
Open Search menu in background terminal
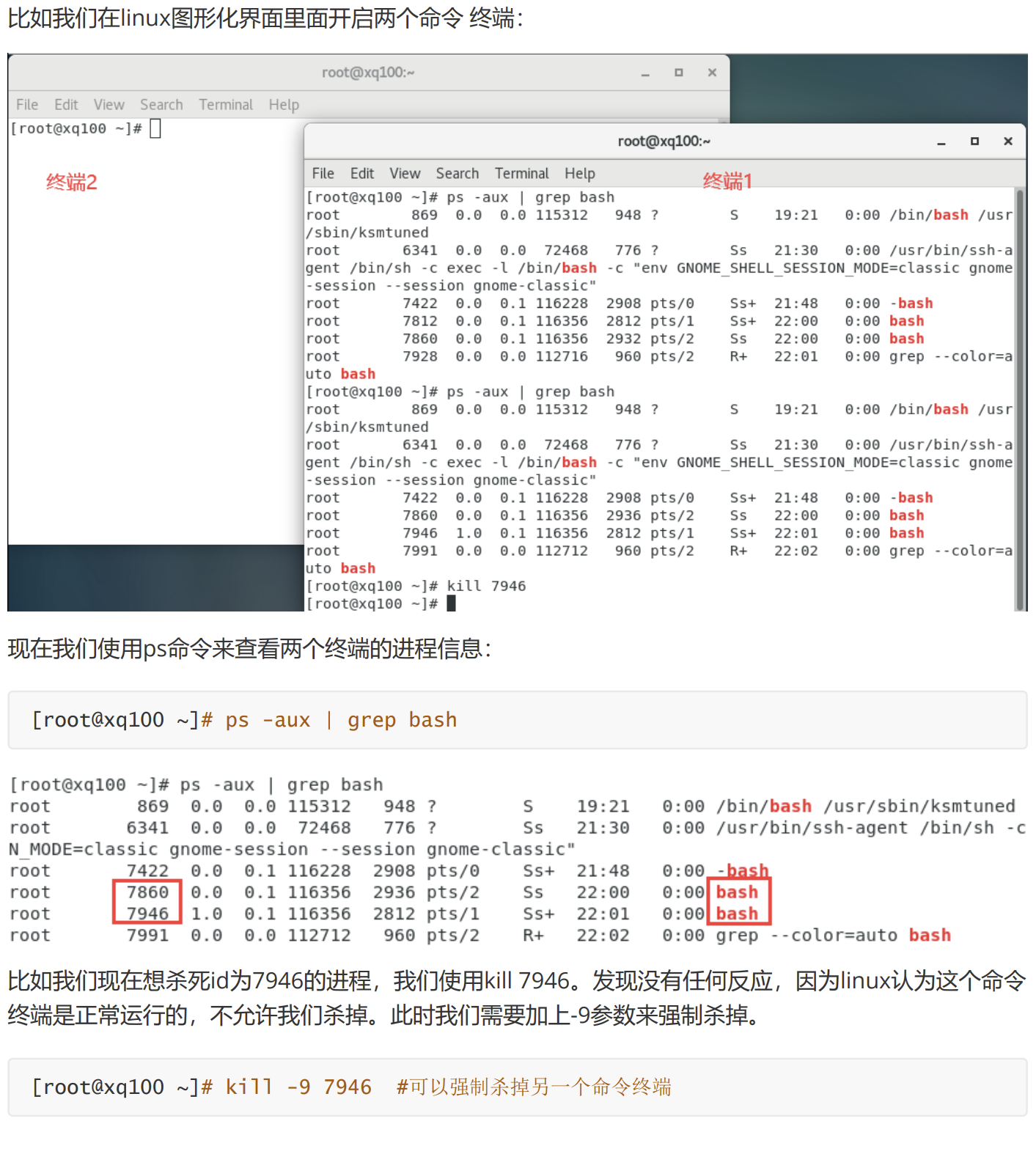point(161,105)
